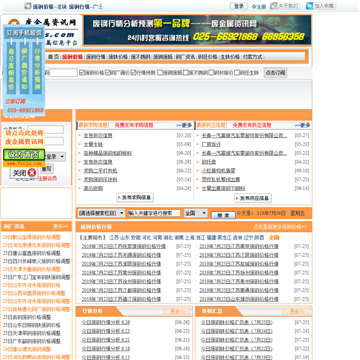Enable the 废铜废铝 subscription checkbox
360x360 pixels.
click(x=160, y=72)
